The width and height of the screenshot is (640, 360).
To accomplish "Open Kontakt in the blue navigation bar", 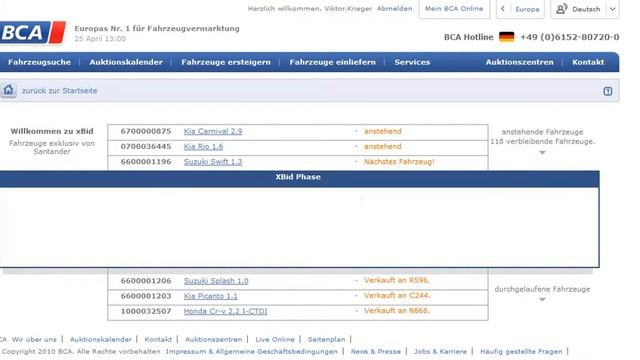I will click(588, 62).
